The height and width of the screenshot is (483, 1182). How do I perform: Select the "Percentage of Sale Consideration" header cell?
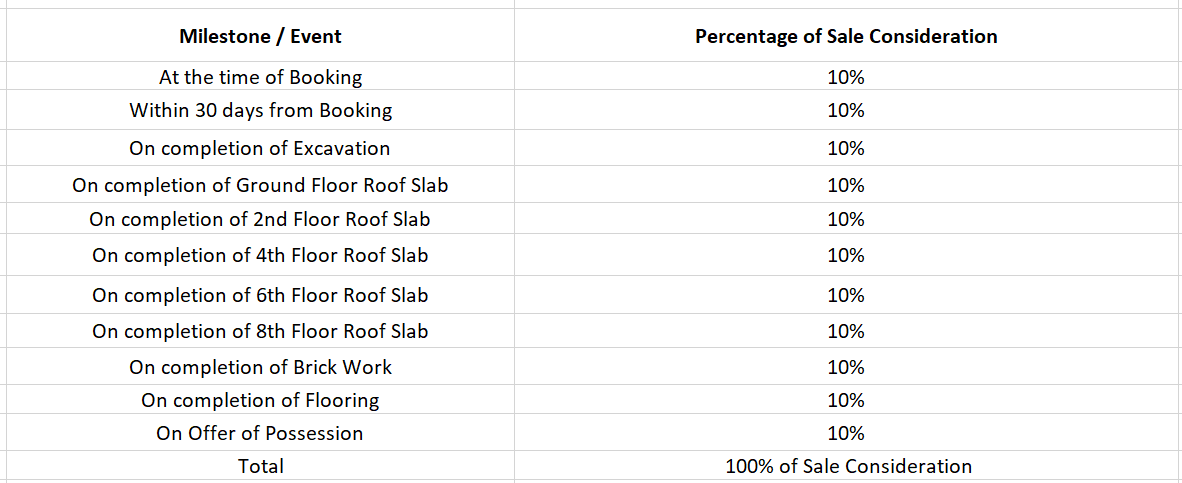coord(848,36)
